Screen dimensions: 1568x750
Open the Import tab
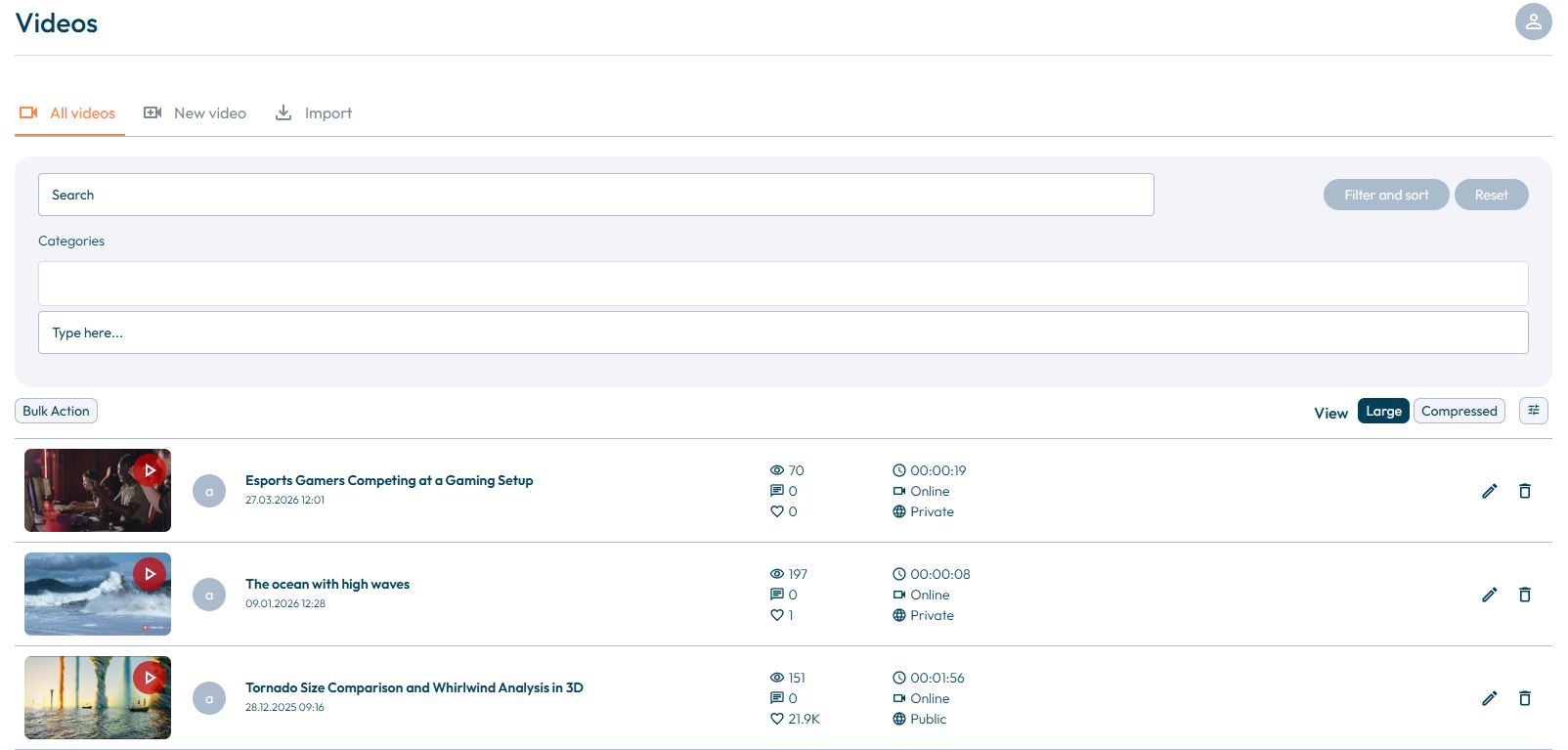click(x=314, y=113)
